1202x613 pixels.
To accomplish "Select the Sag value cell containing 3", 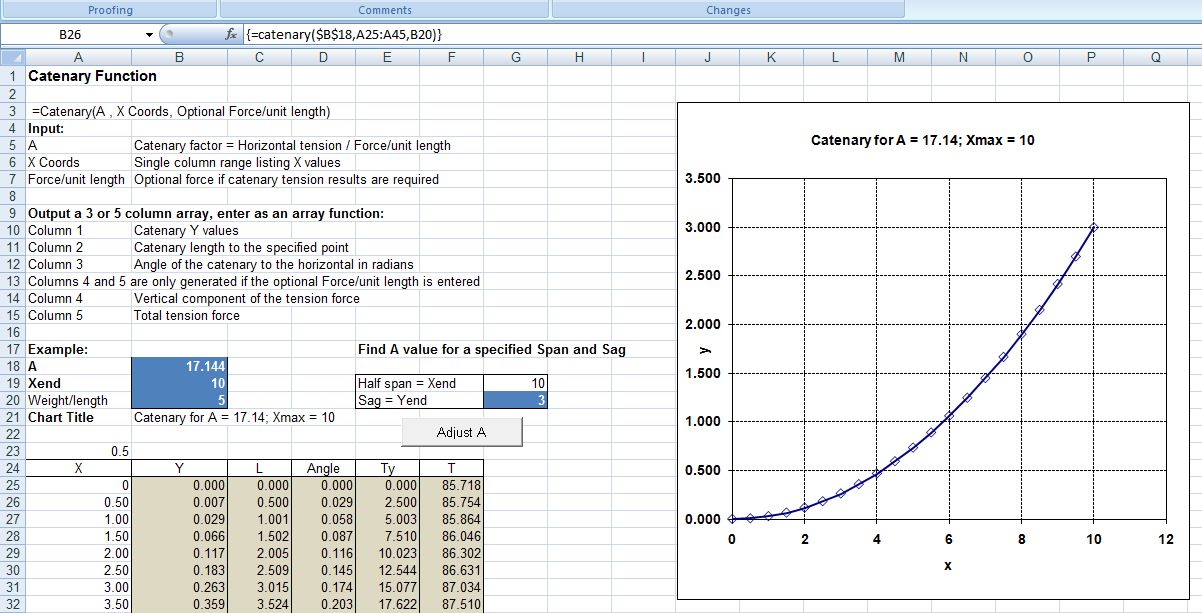I will point(515,400).
